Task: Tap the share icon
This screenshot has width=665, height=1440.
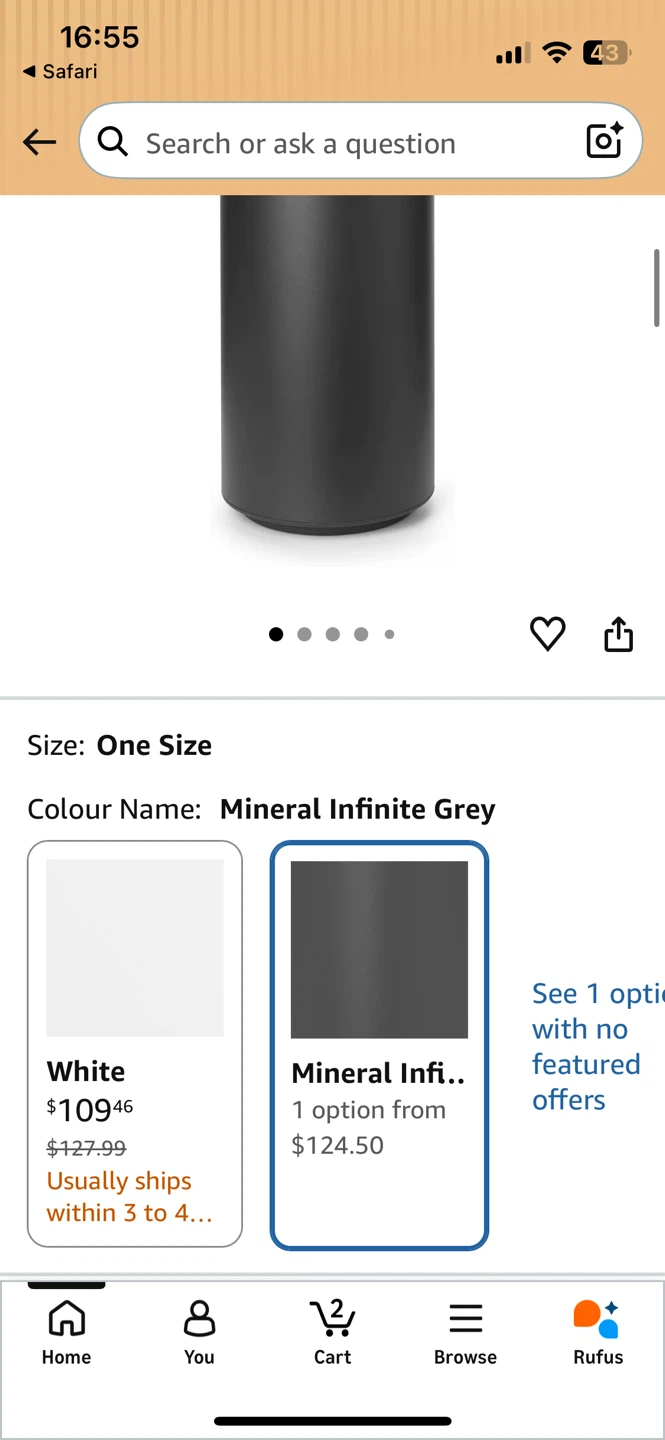Action: tap(619, 634)
